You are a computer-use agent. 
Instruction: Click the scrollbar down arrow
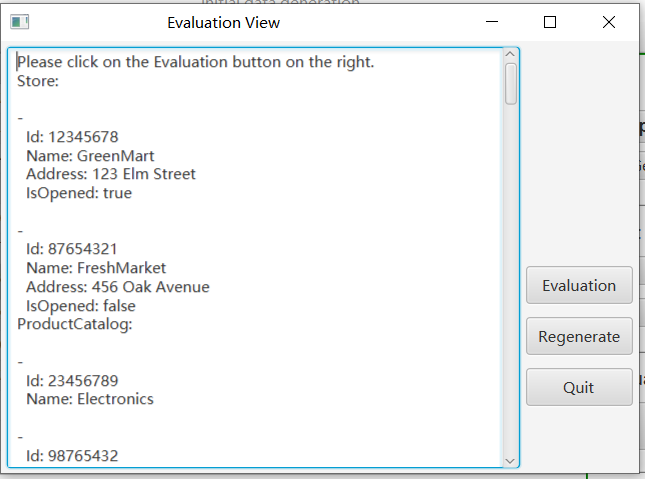(x=511, y=459)
